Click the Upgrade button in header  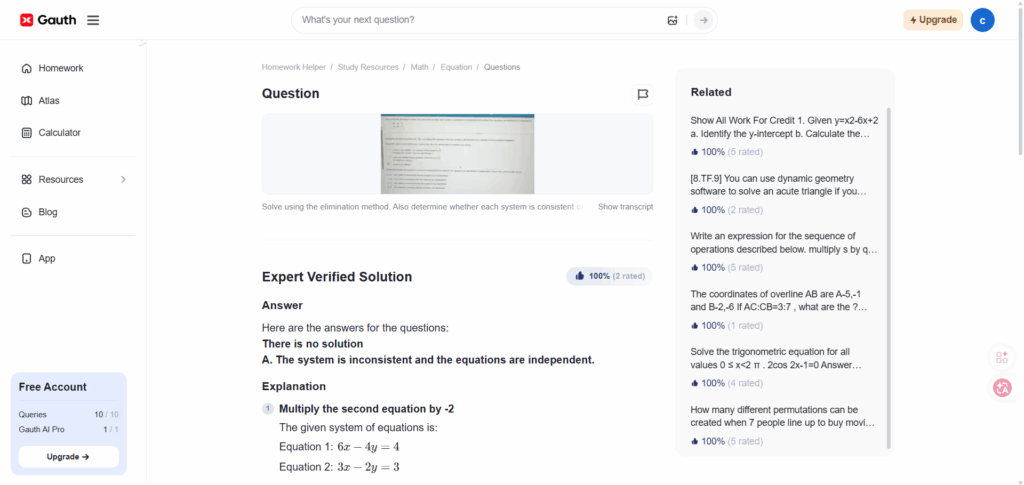point(933,20)
